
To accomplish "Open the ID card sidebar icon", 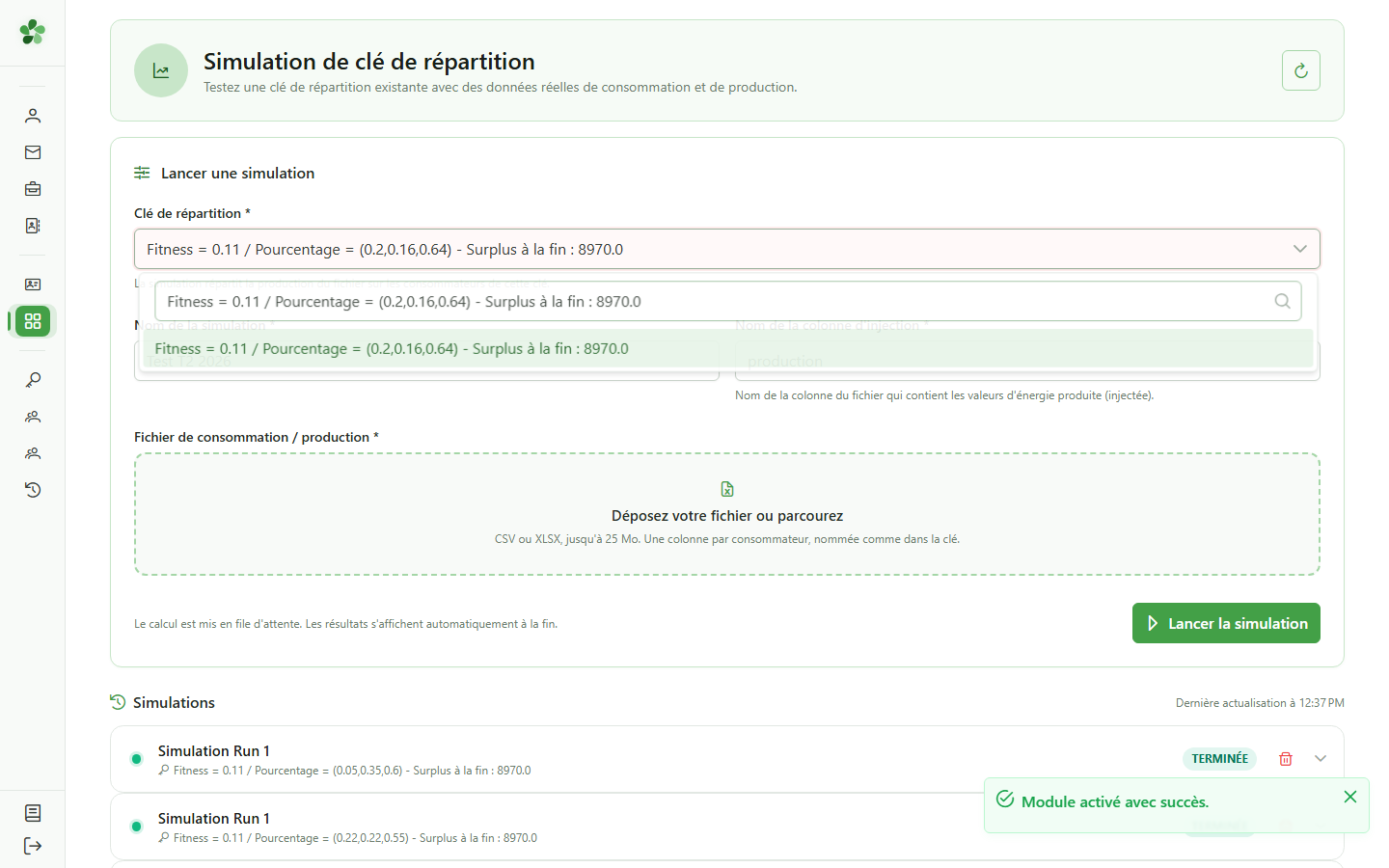I will click(x=33, y=285).
